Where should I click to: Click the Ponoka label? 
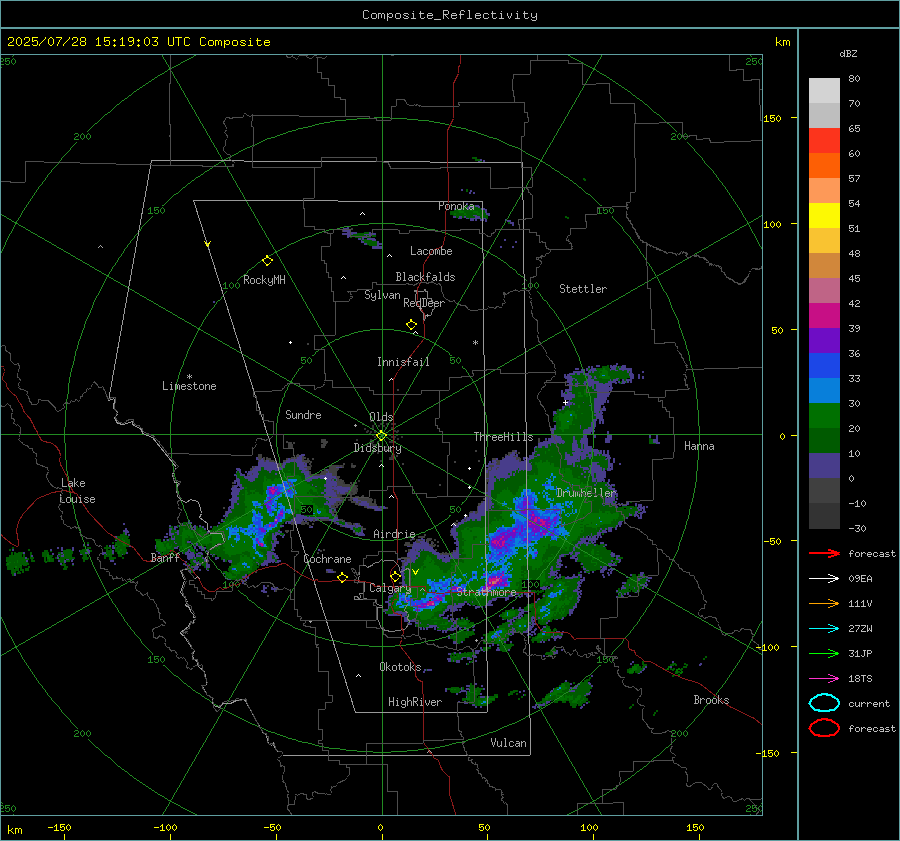click(456, 206)
